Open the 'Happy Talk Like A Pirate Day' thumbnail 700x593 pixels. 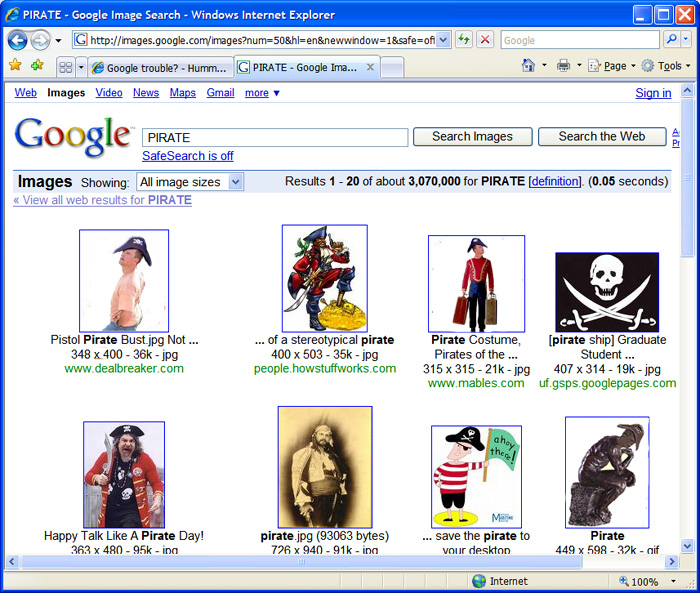point(124,475)
